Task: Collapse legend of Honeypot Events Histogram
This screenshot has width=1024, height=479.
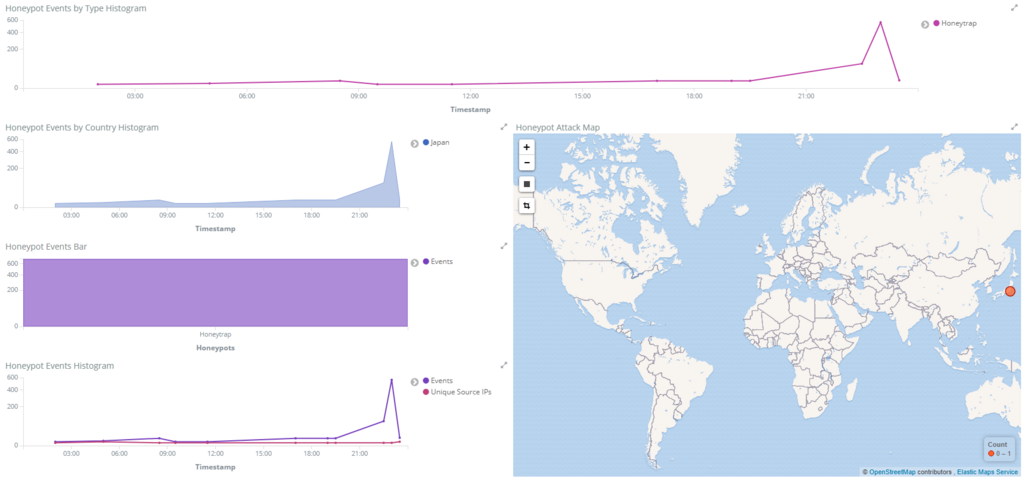Action: pos(415,382)
